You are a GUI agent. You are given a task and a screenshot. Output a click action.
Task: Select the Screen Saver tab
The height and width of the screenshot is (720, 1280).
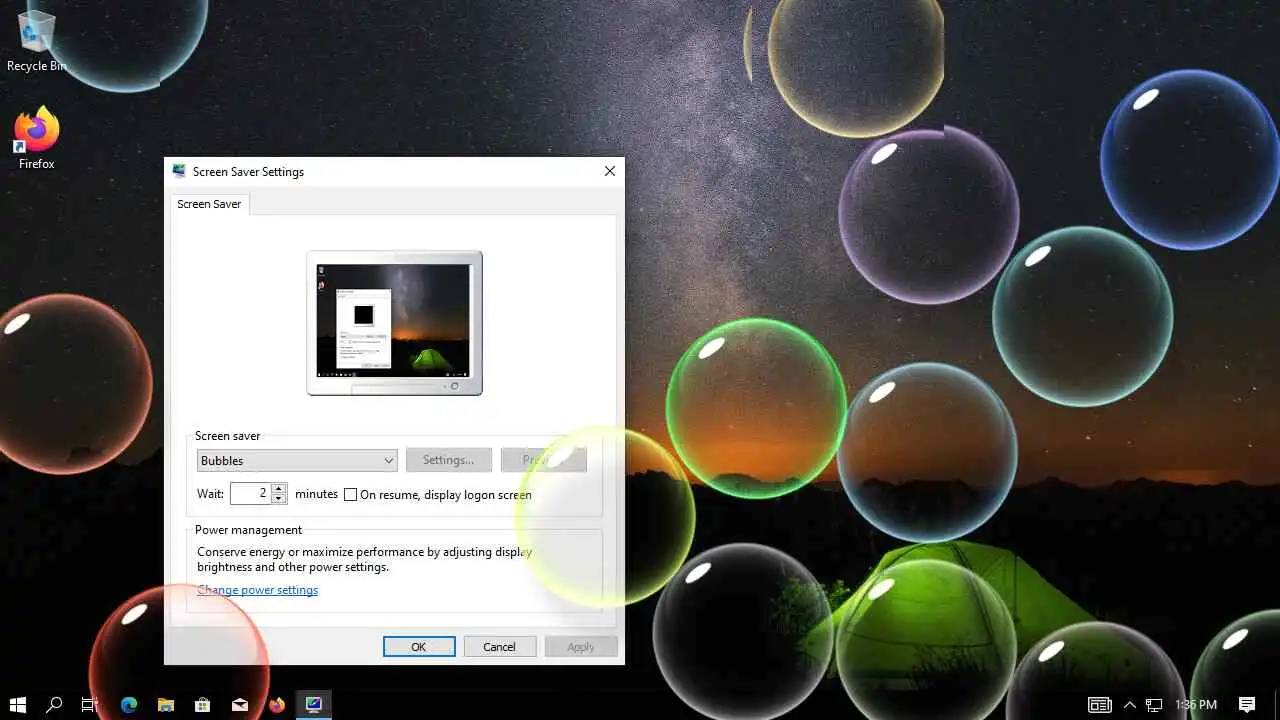coord(209,204)
